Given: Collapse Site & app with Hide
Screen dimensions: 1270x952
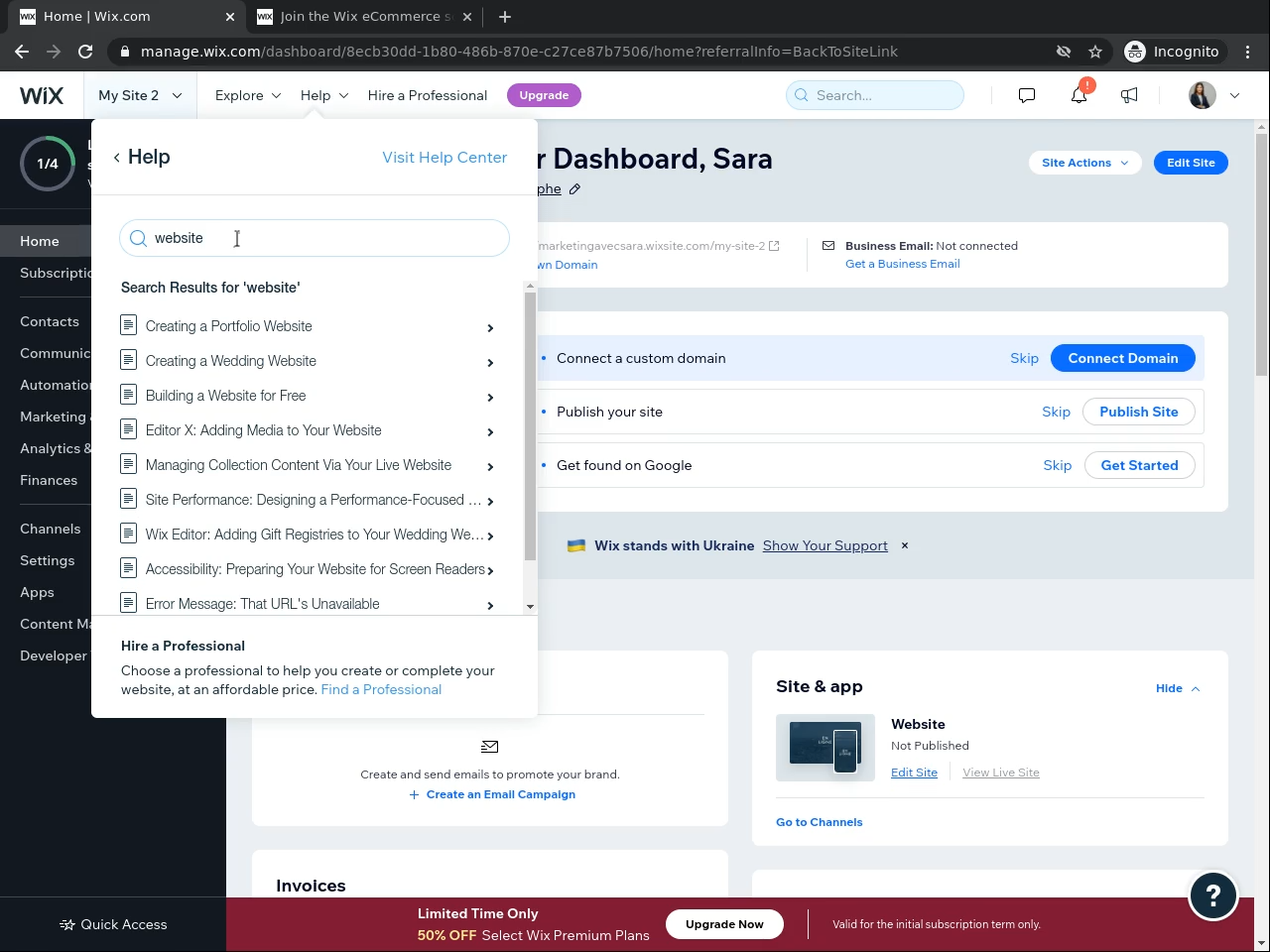Looking at the screenshot, I should tap(1178, 688).
